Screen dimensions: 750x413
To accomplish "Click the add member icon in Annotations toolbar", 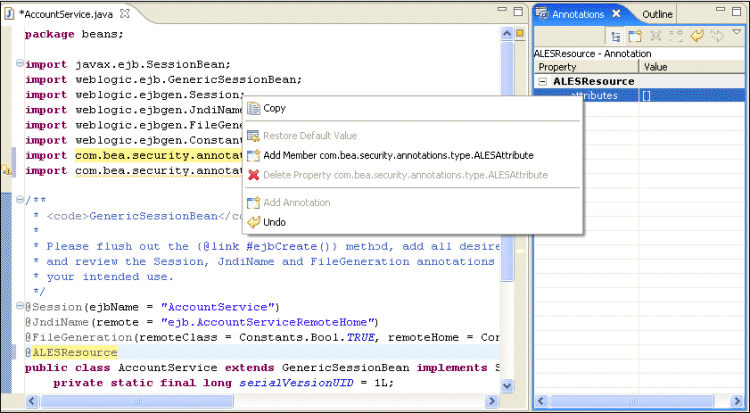I will (x=635, y=36).
